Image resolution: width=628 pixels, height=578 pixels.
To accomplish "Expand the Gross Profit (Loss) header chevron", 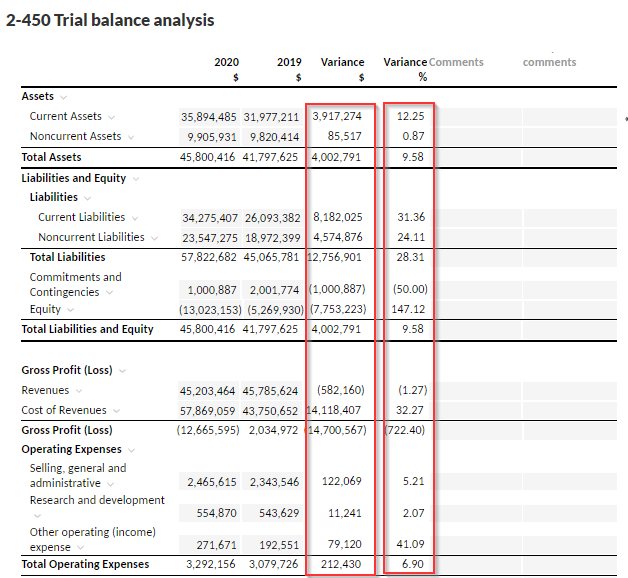I will click(122, 371).
